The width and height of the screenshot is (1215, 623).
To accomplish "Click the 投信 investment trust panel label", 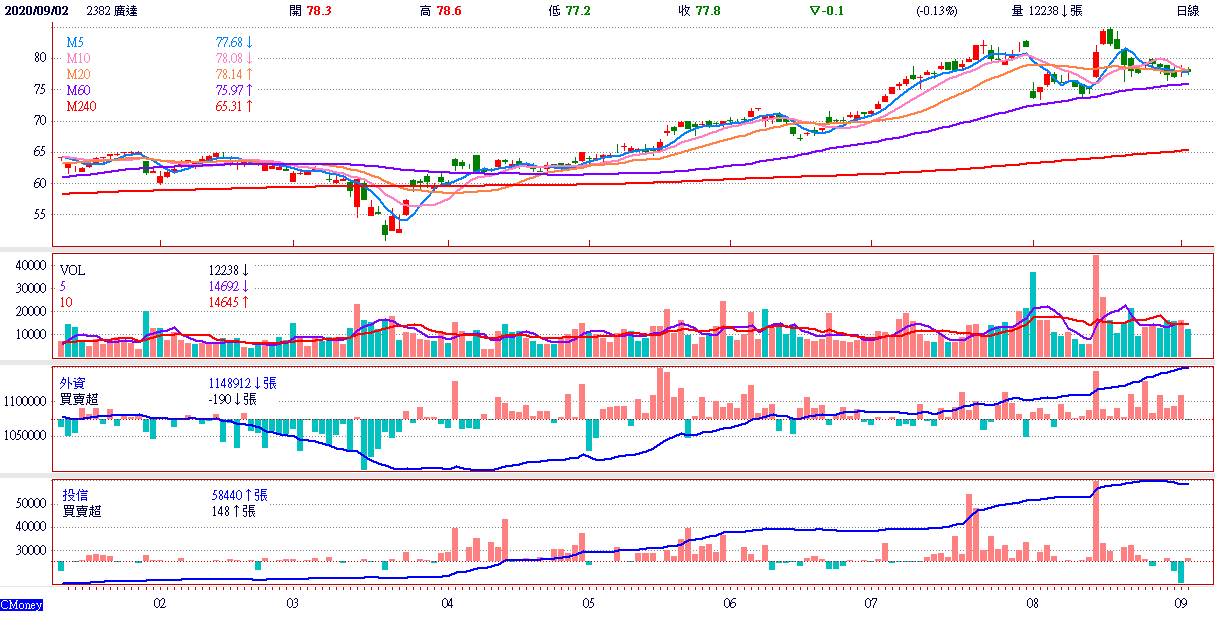I will (76, 495).
